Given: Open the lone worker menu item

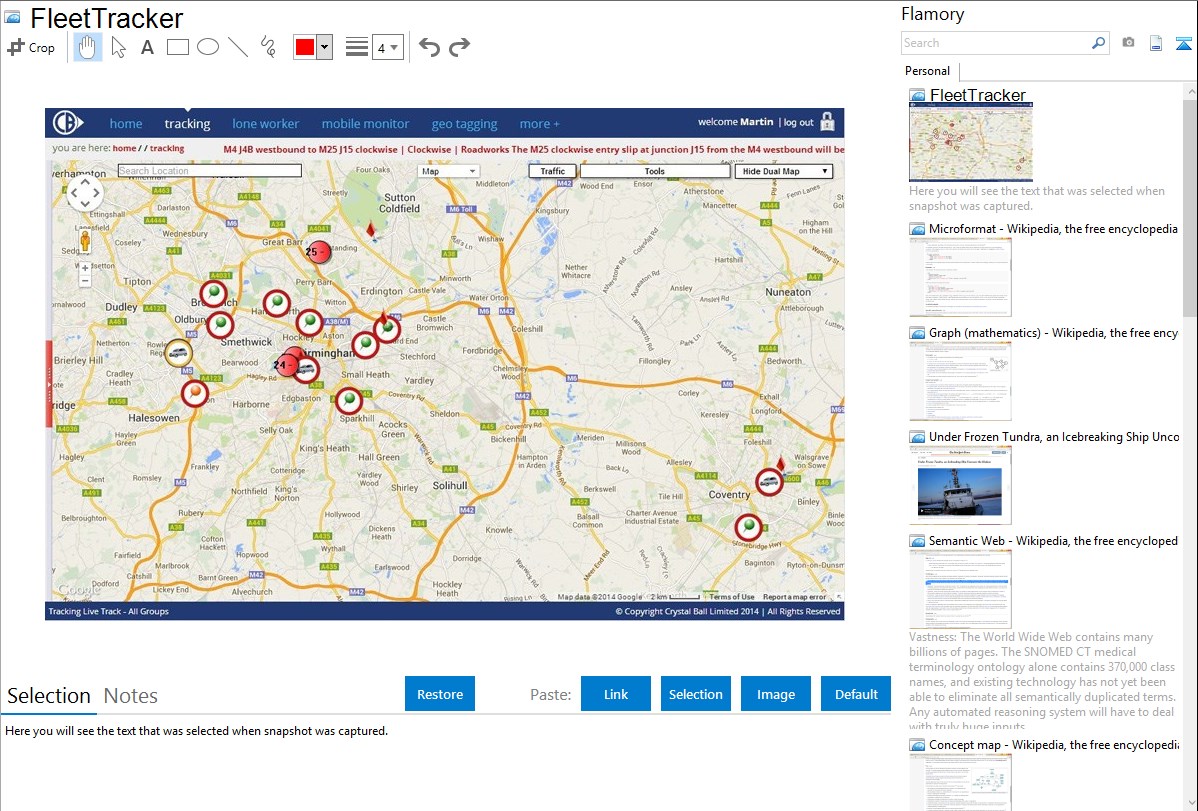Looking at the screenshot, I should (x=266, y=124).
